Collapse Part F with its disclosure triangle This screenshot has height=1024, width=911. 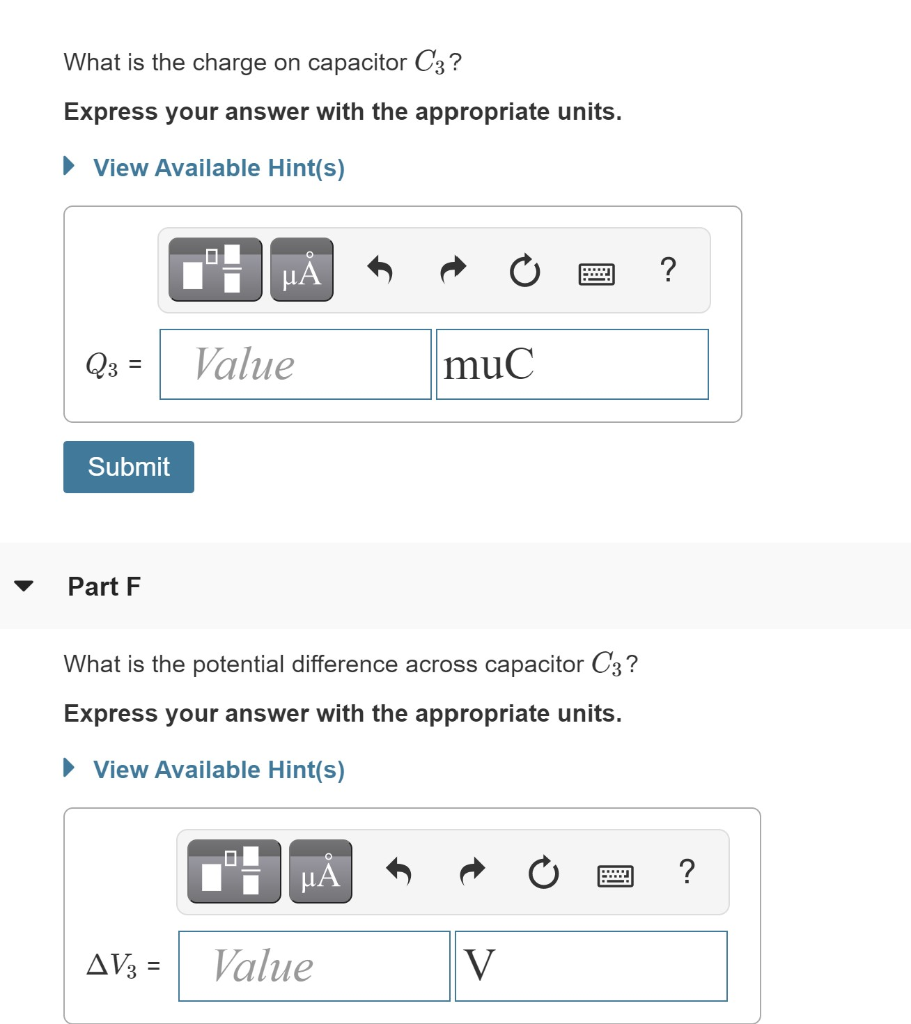point(26,586)
